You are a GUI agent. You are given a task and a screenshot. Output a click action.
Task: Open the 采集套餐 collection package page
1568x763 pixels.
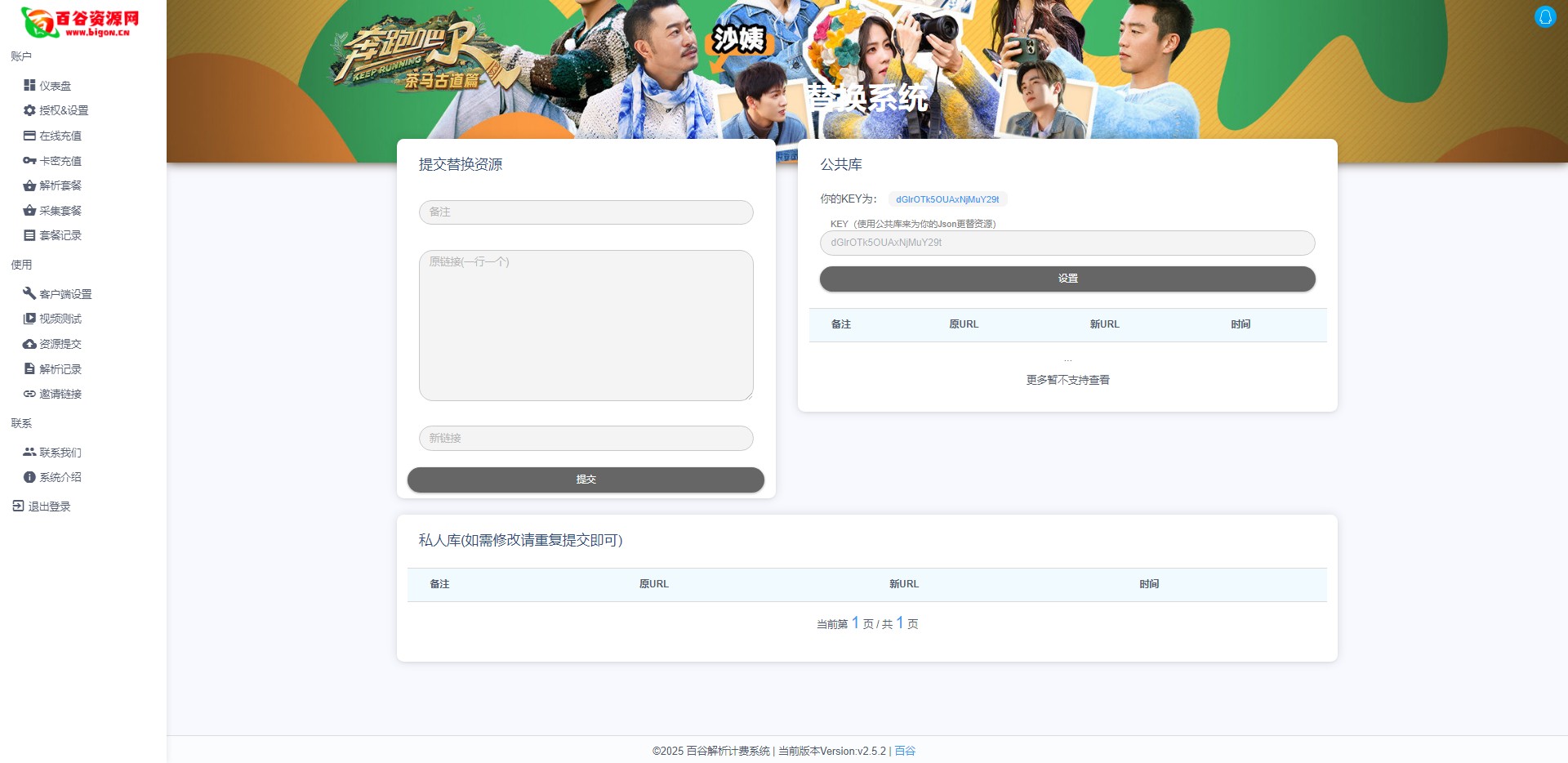click(59, 210)
